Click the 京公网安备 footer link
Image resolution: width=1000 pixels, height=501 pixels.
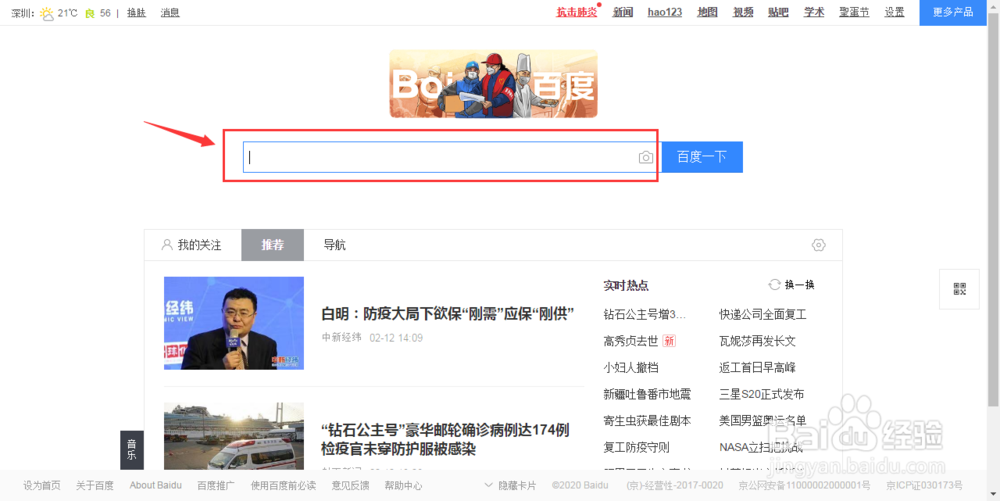click(x=804, y=485)
